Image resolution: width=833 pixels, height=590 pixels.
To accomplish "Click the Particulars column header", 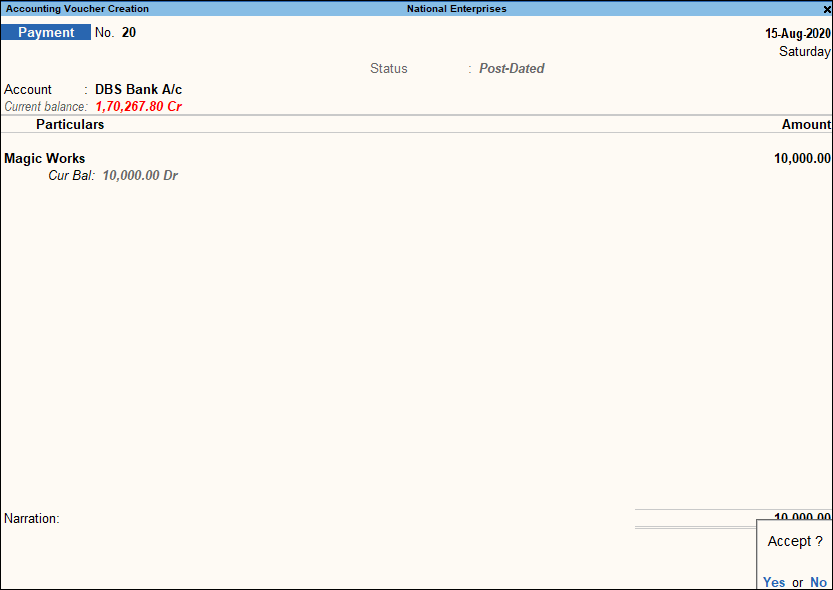I will coord(70,124).
